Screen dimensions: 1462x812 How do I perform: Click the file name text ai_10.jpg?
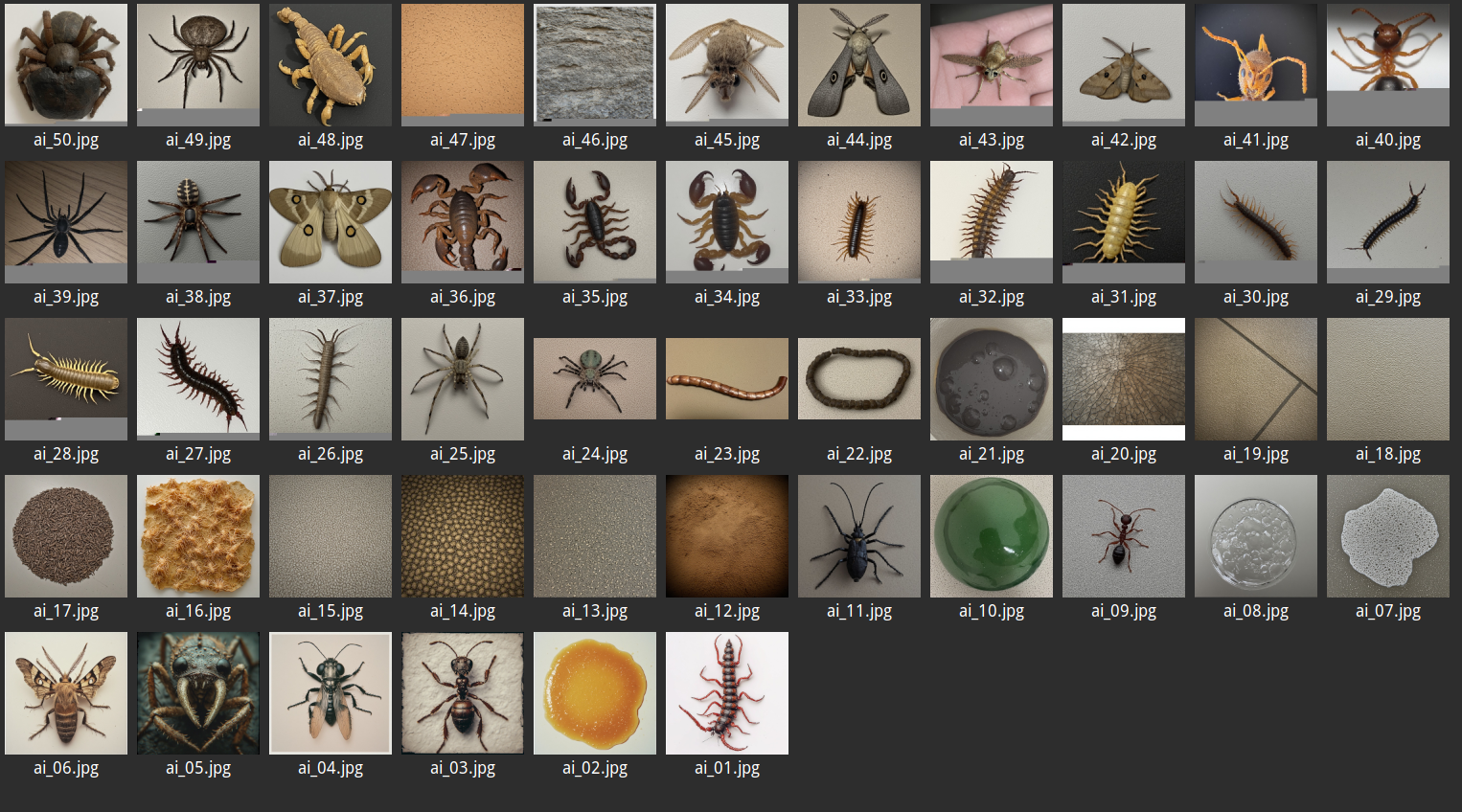coord(992,611)
